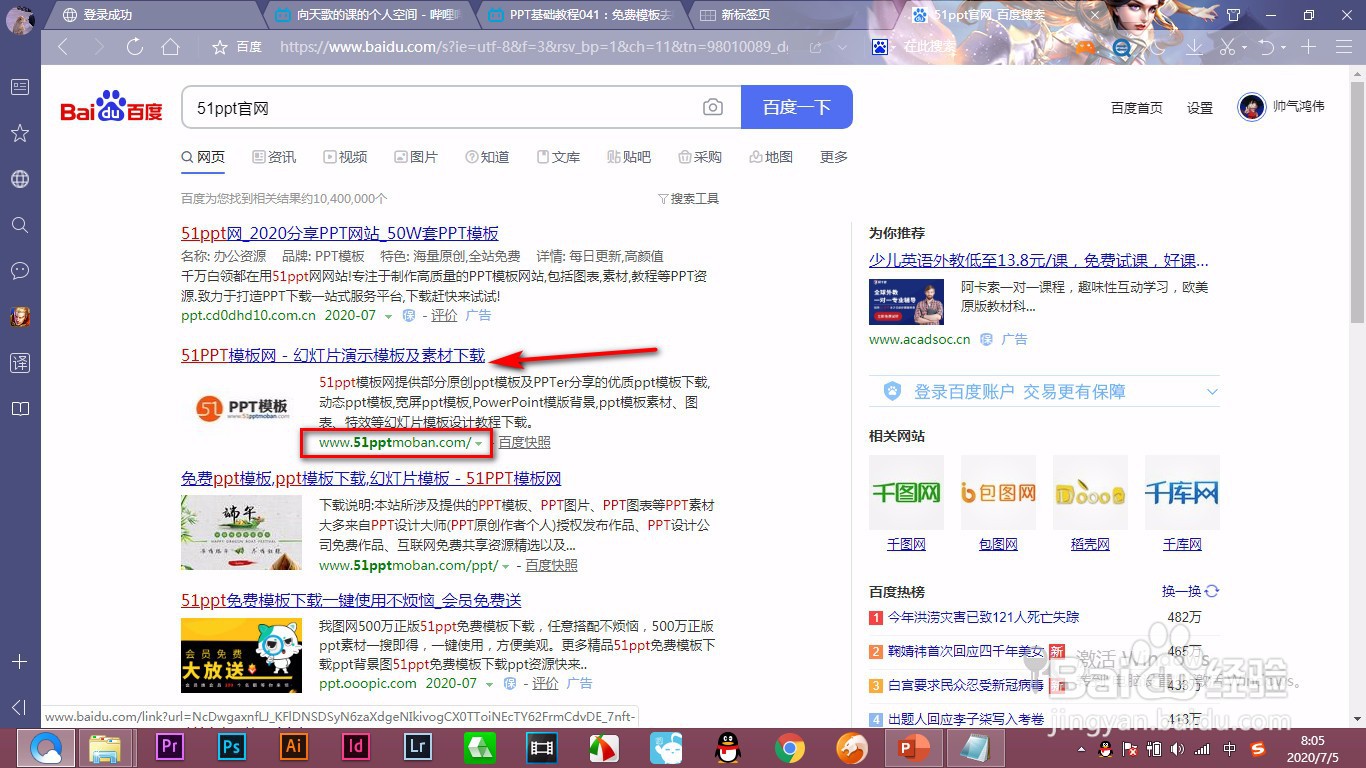Open sidebar news feed icon
The height and width of the screenshot is (768, 1366).
point(19,87)
